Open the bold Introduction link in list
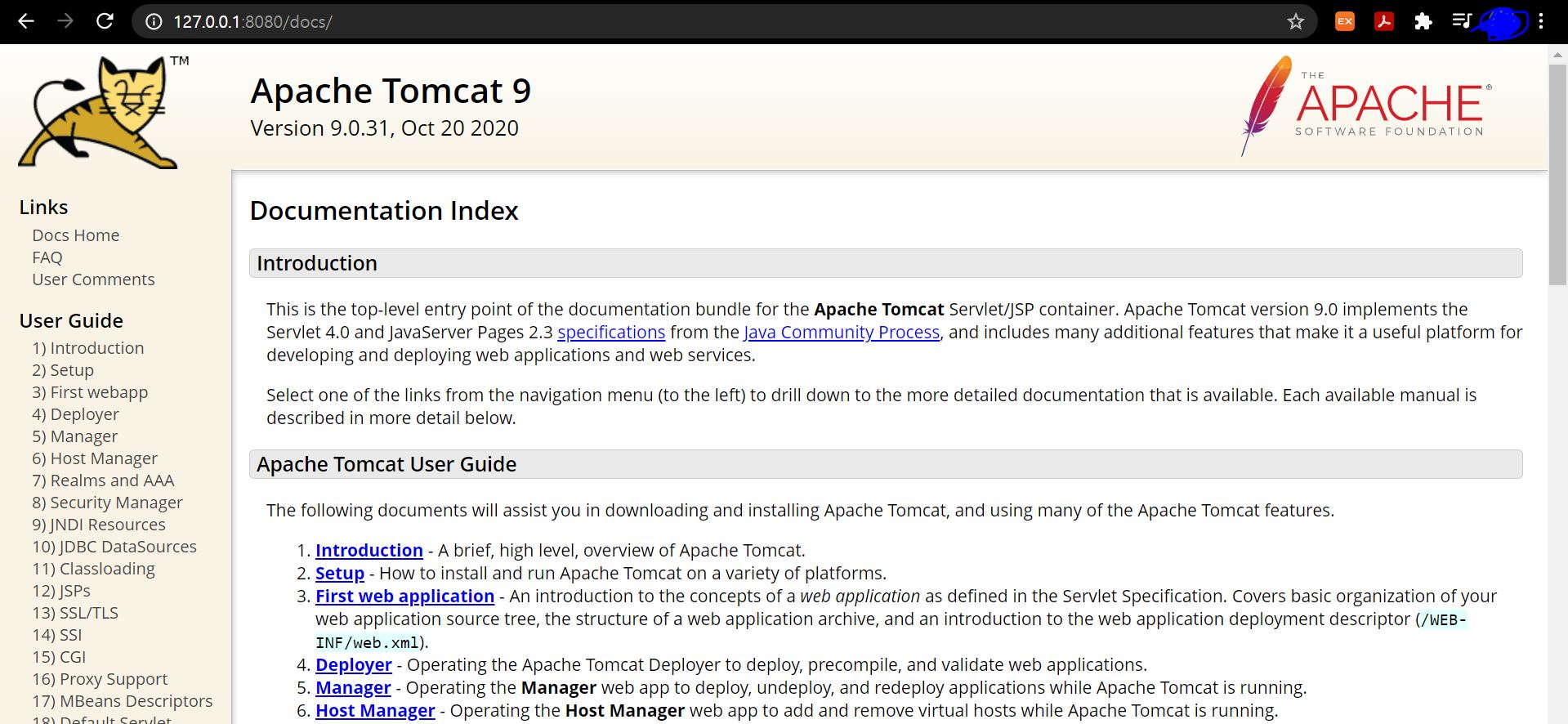Screen dimensions: 1568x724 (x=369, y=551)
